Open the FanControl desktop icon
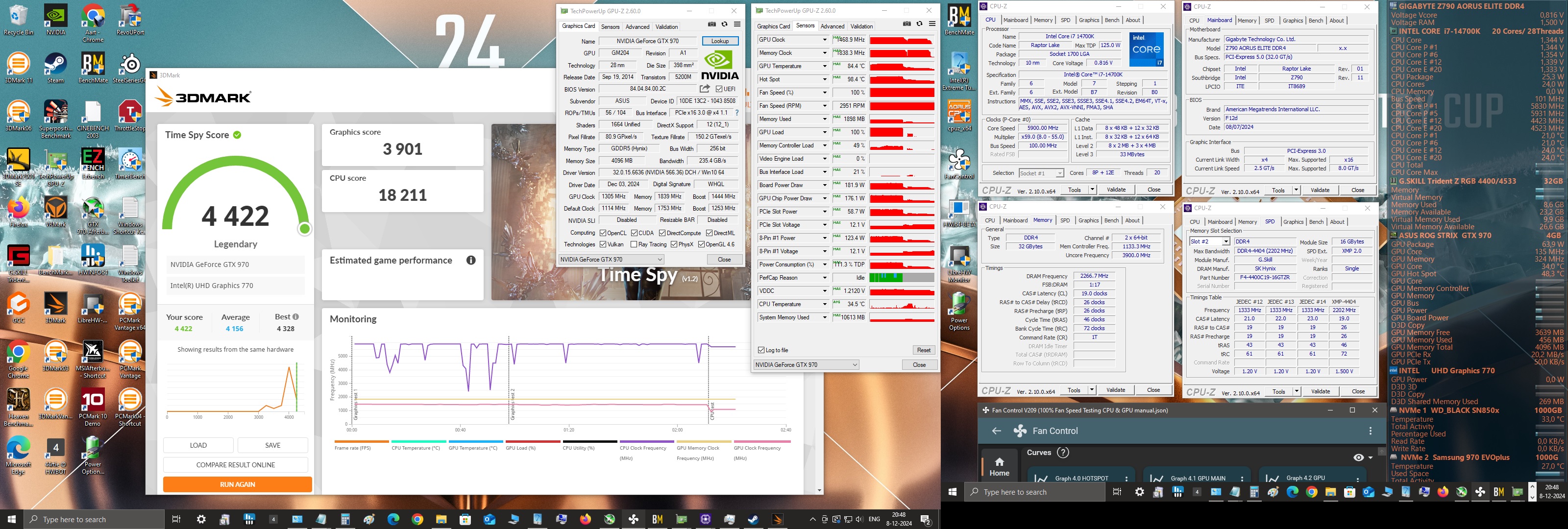This screenshot has width=1568, height=529. tap(959, 165)
